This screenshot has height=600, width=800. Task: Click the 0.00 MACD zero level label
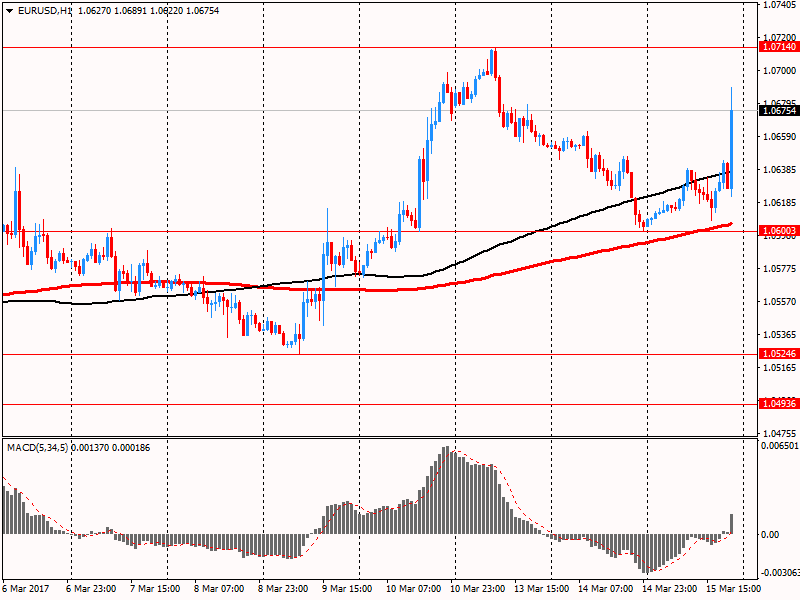tap(770, 535)
